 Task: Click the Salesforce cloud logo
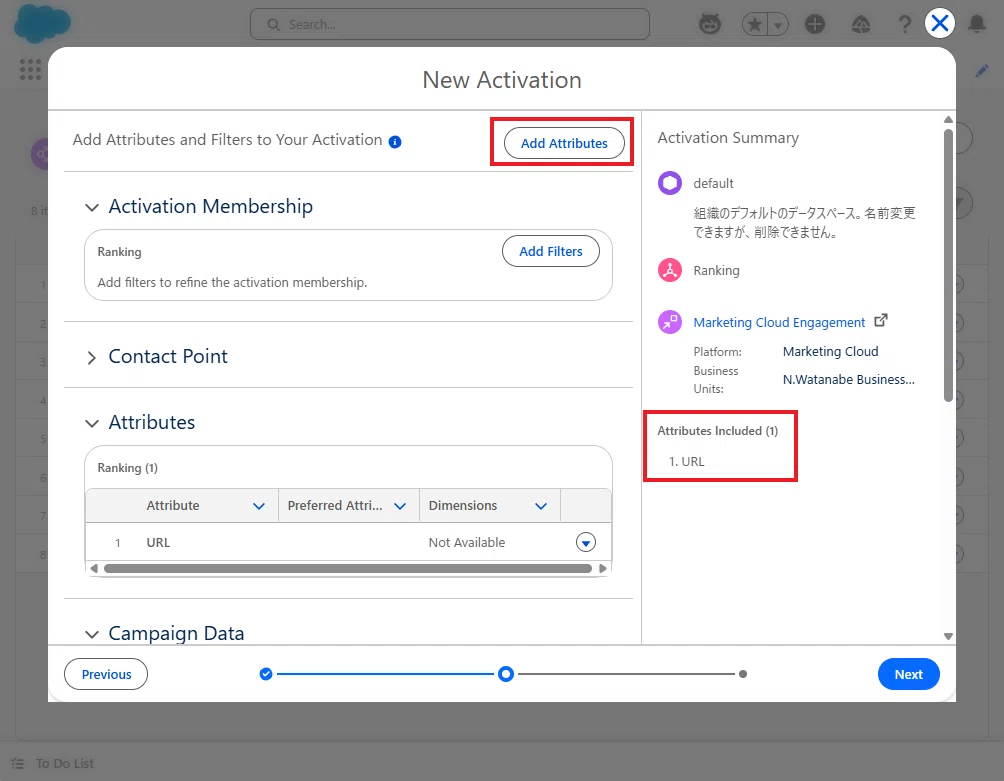coord(42,24)
